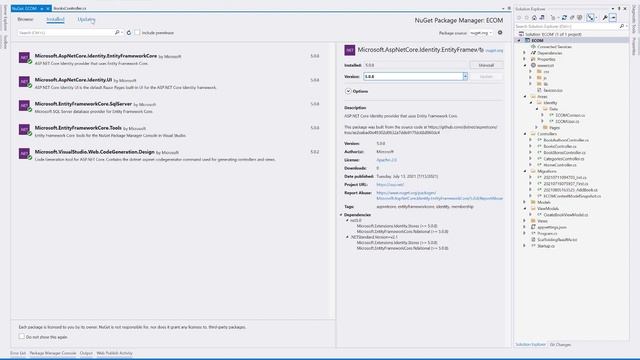The width and height of the screenshot is (640, 360).
Task: Switch to the Updates tab
Action: [86, 19]
